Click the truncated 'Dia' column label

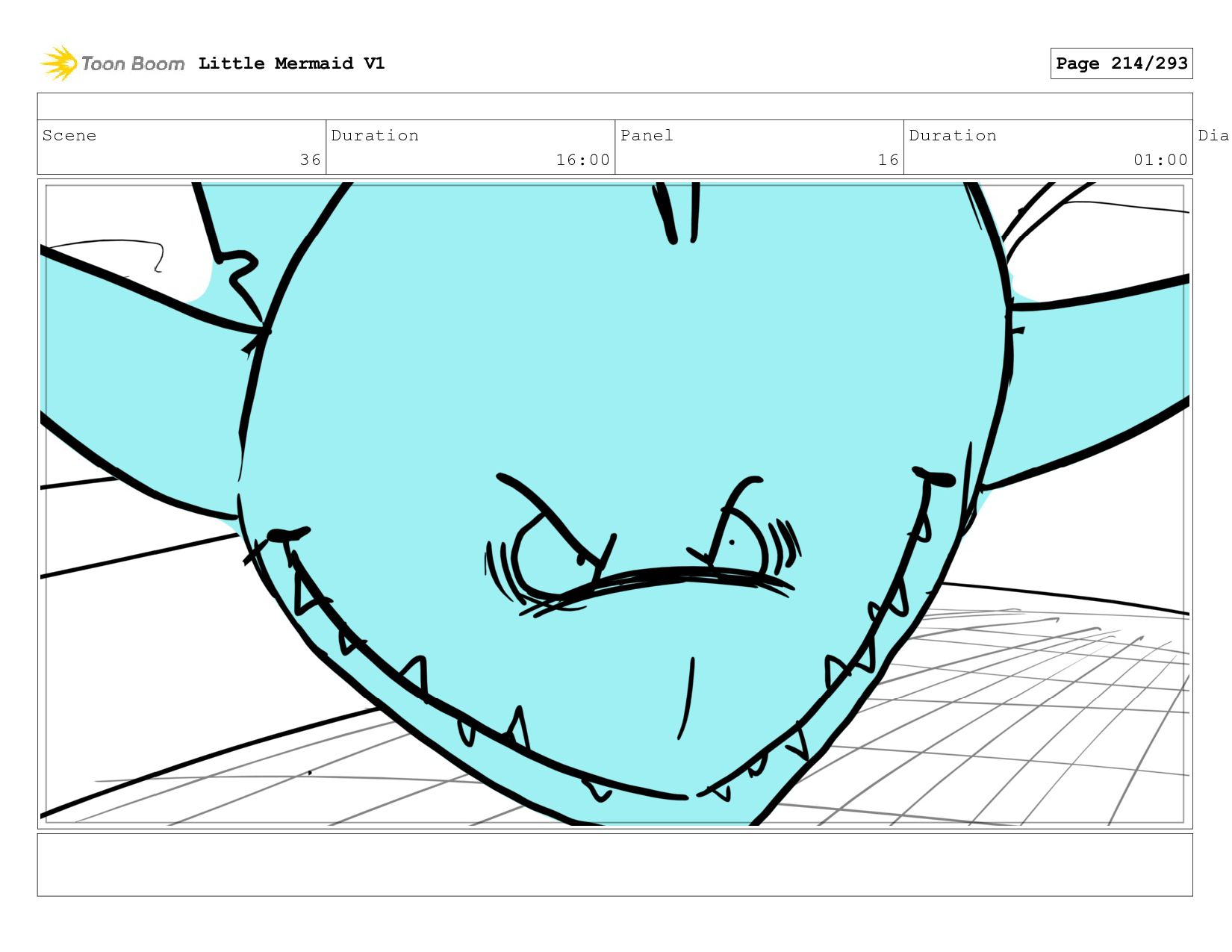tap(1214, 135)
